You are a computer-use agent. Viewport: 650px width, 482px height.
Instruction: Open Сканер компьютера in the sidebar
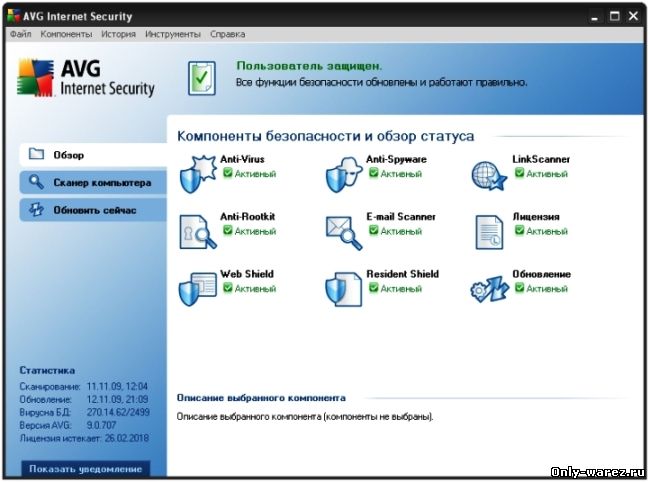pos(92,183)
